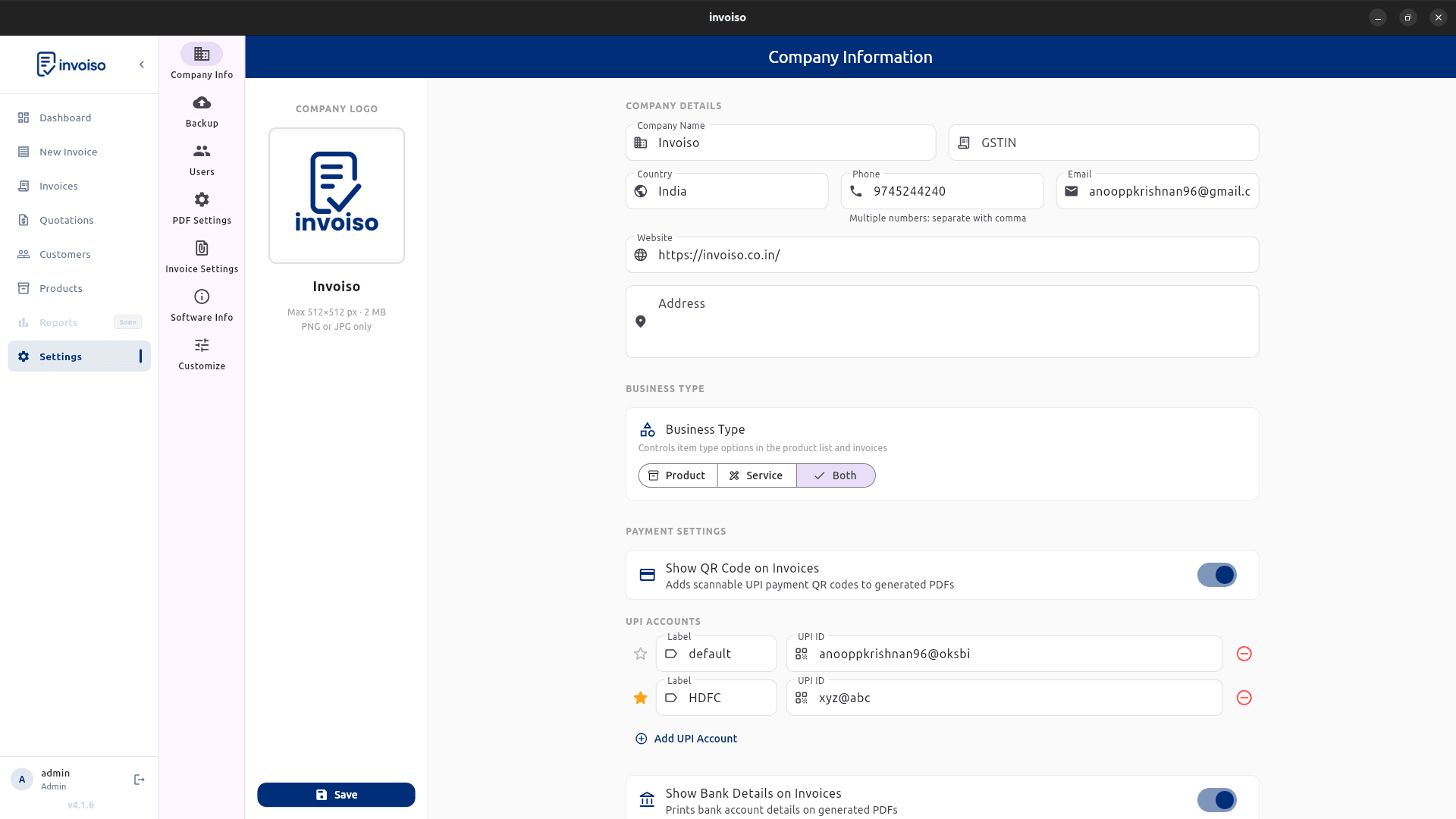This screenshot has height=819, width=1456.
Task: Click the payment card icon
Action: 647,575
